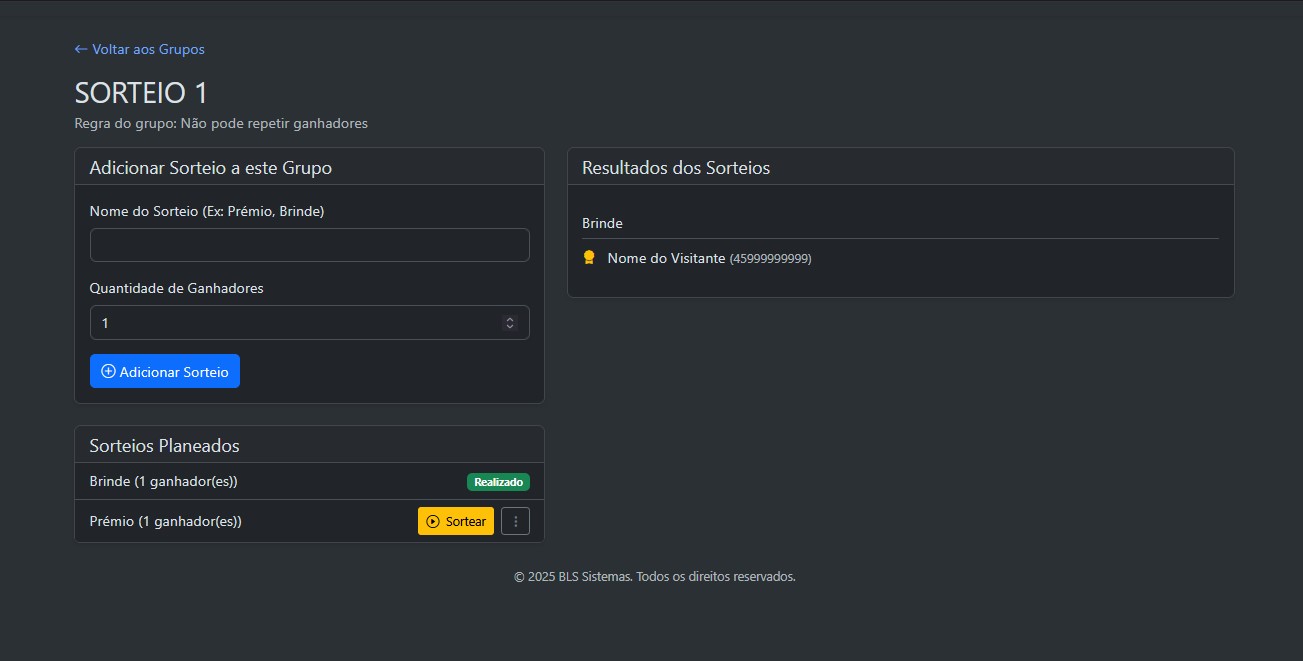Click the plus-circle icon on Adicionar Sorteio
1303x661 pixels.
(109, 371)
